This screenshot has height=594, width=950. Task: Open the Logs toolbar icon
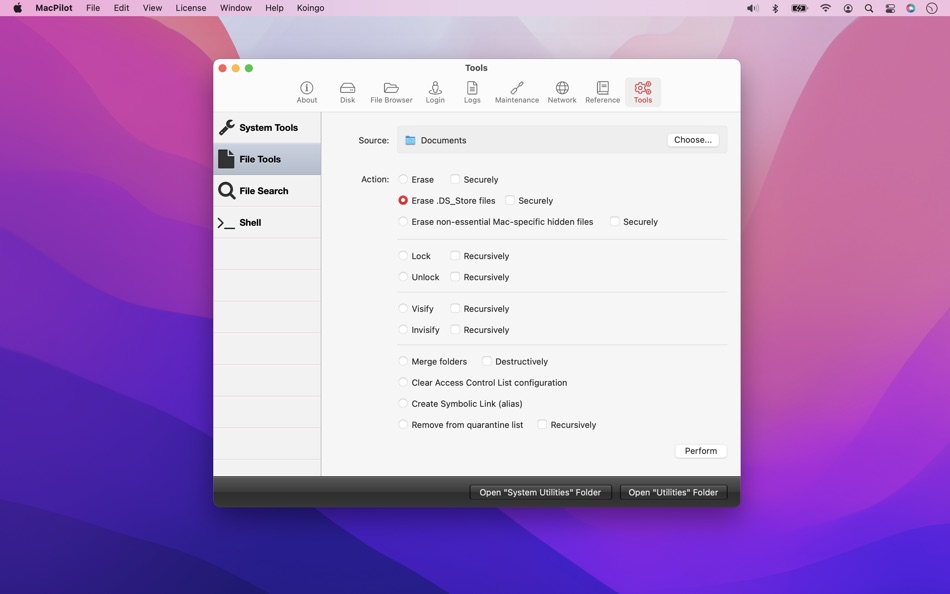click(472, 92)
